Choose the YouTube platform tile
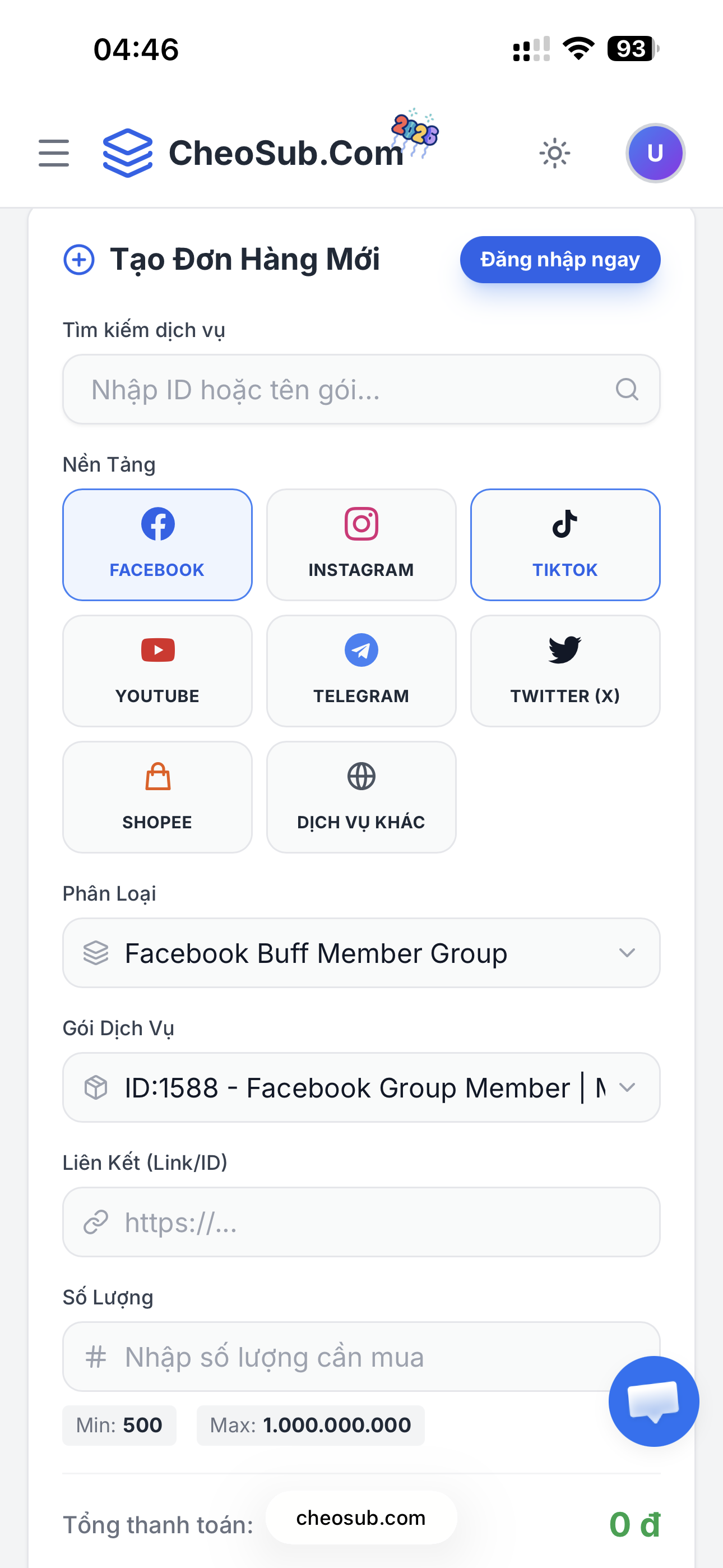This screenshot has height=1568, width=723. tap(157, 671)
